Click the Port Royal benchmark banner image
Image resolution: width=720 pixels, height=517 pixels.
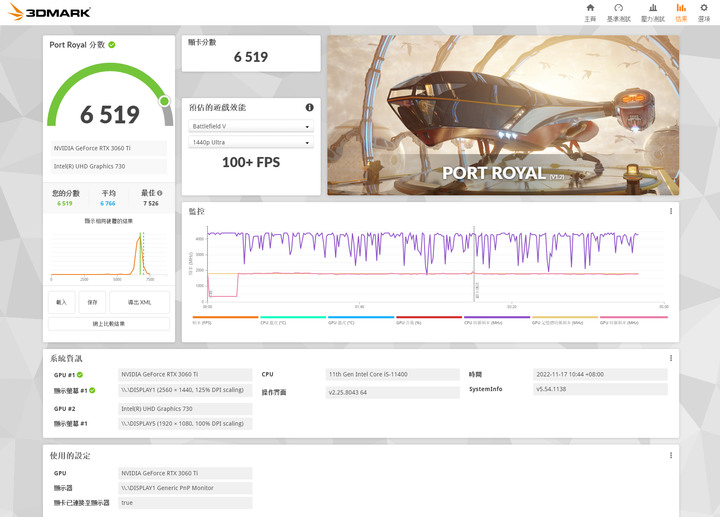503,115
